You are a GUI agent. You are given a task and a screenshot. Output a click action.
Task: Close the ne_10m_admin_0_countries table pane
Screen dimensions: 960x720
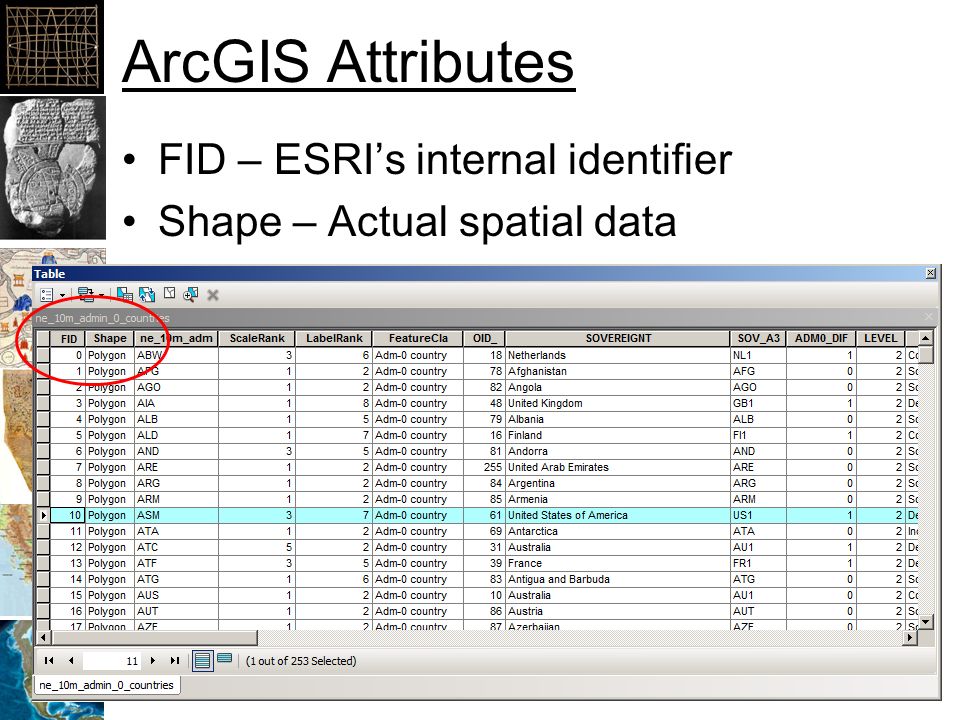pos(929,317)
